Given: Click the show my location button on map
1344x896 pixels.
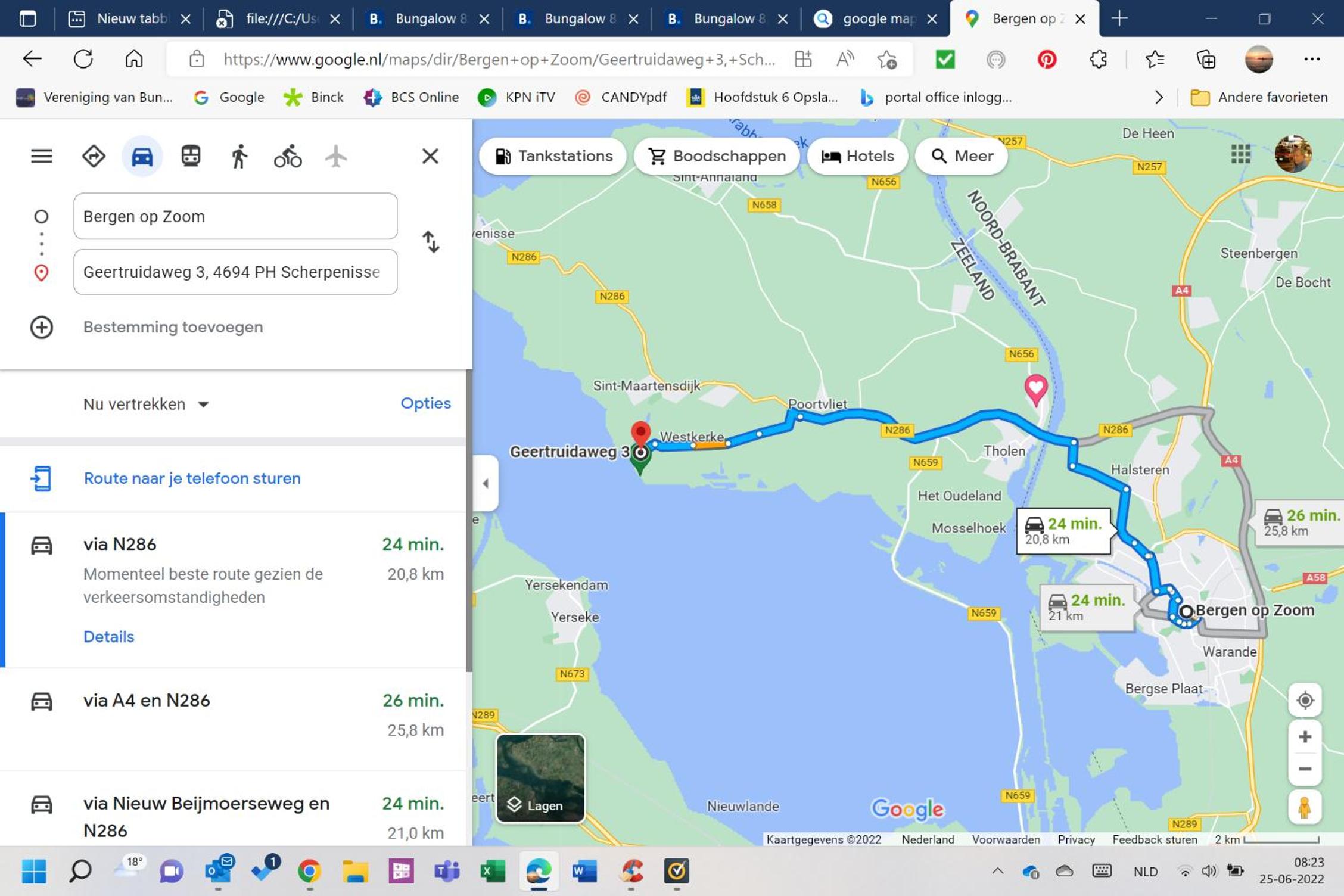Looking at the screenshot, I should (x=1305, y=700).
